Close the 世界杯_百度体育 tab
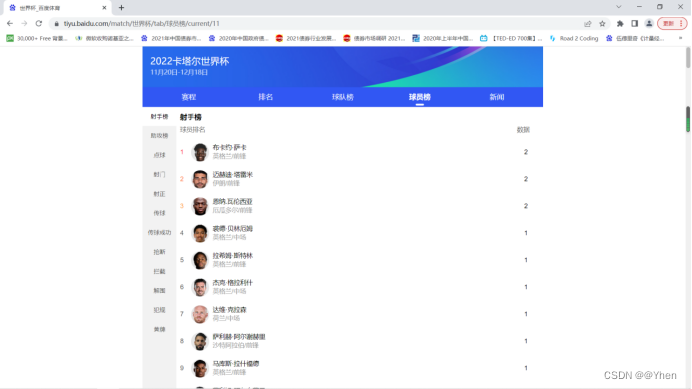The width and height of the screenshot is (692, 389). (105, 8)
